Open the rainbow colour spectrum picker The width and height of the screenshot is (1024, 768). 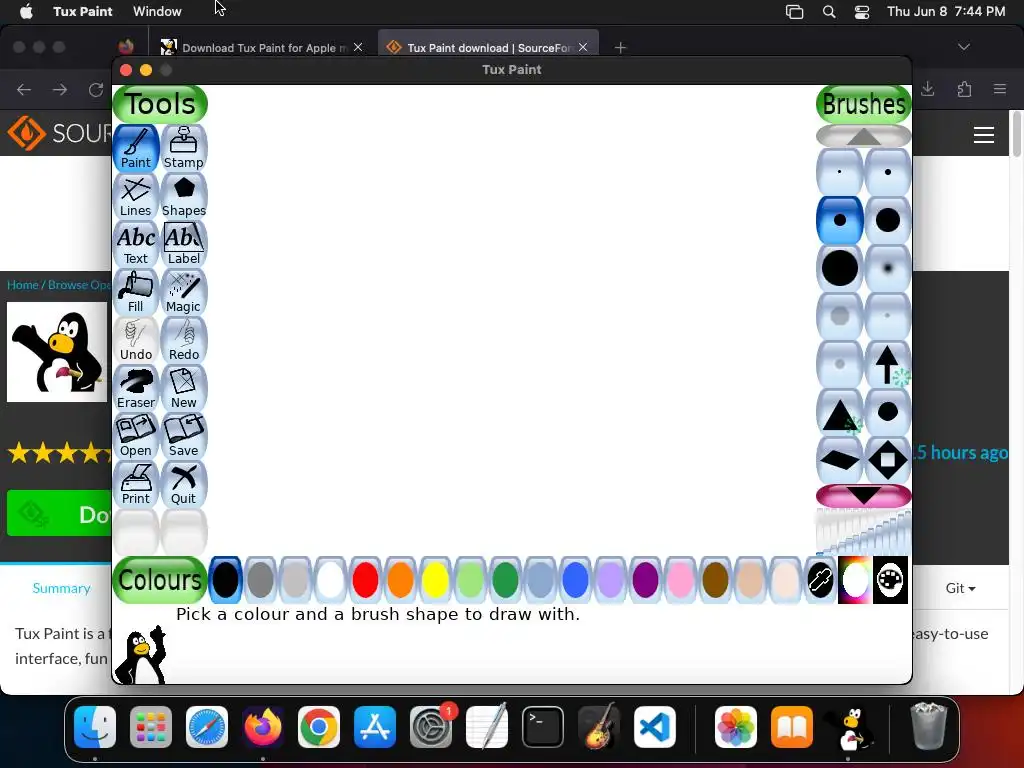click(855, 580)
